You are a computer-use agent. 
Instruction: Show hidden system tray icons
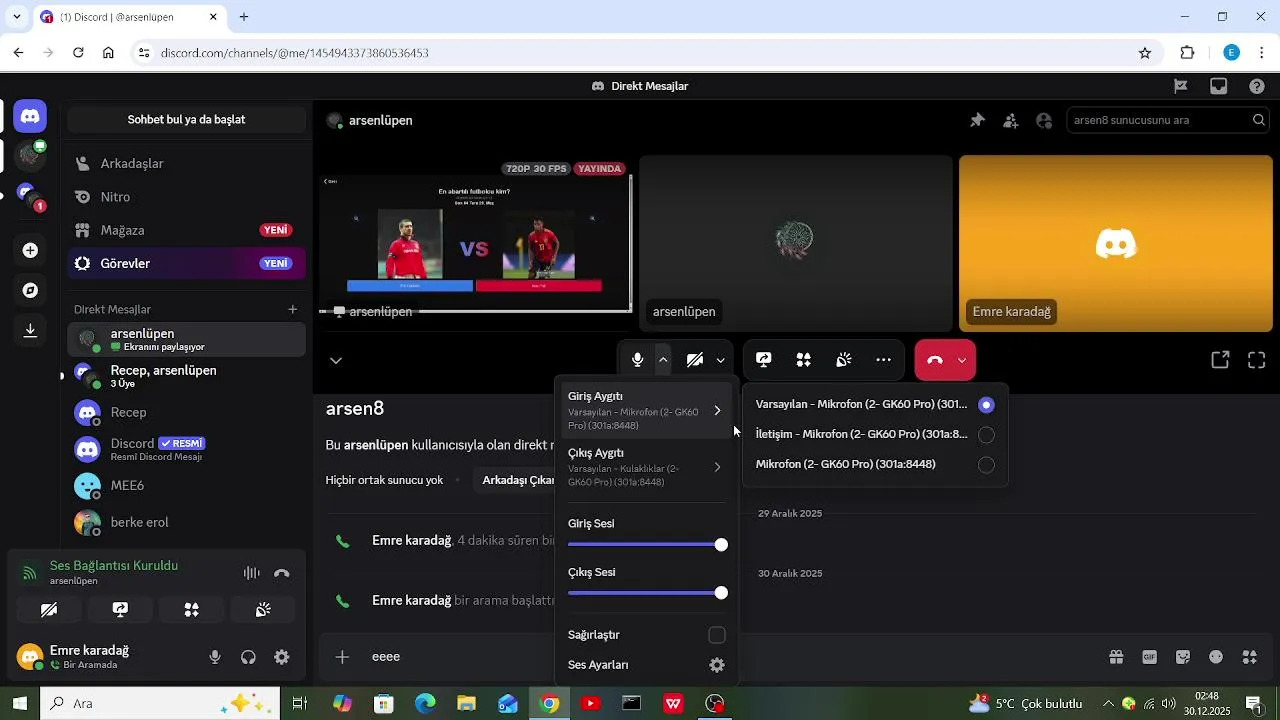pyautogui.click(x=1107, y=703)
